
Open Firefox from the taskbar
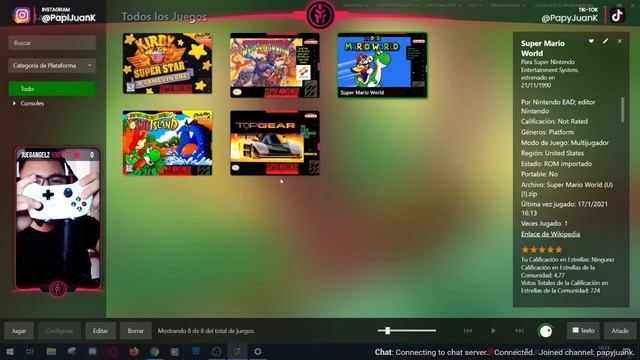click(133, 351)
